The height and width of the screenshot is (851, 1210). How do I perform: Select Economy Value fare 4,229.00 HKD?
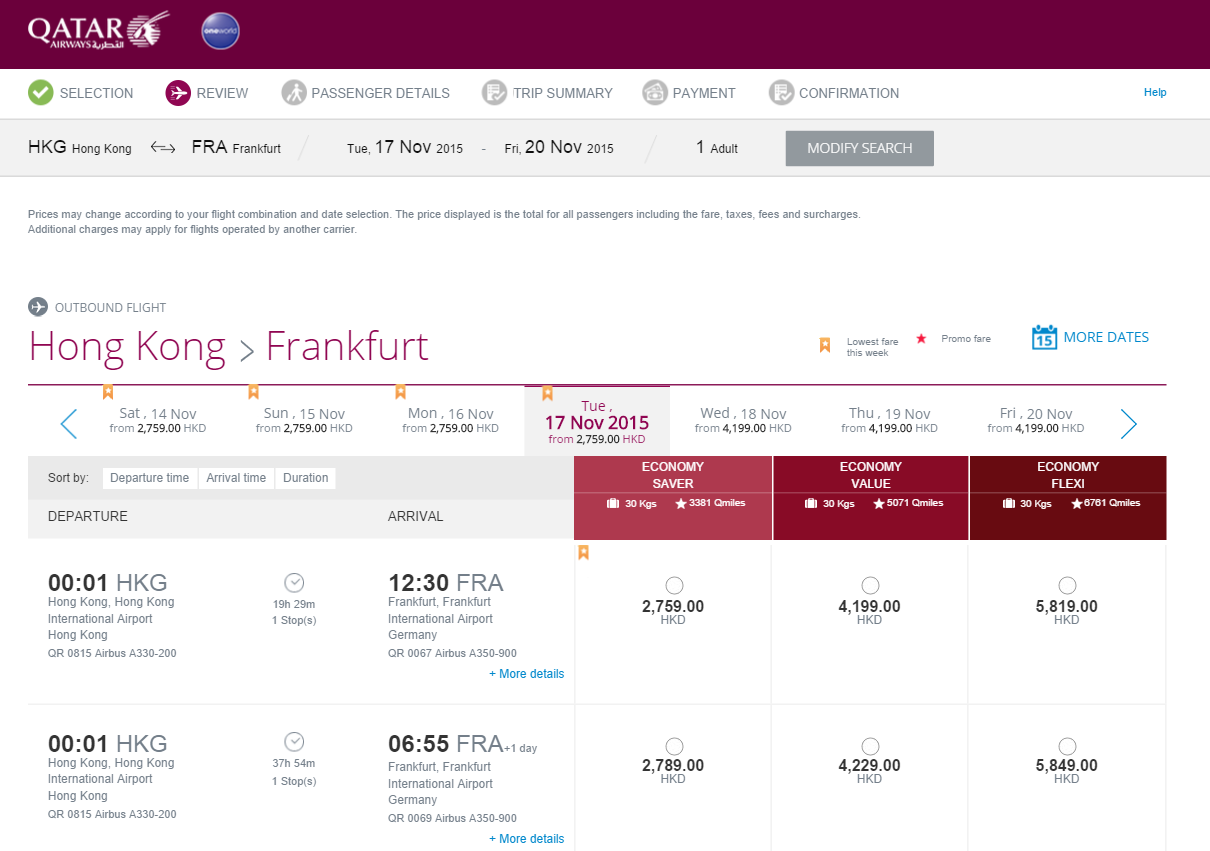pos(870,745)
